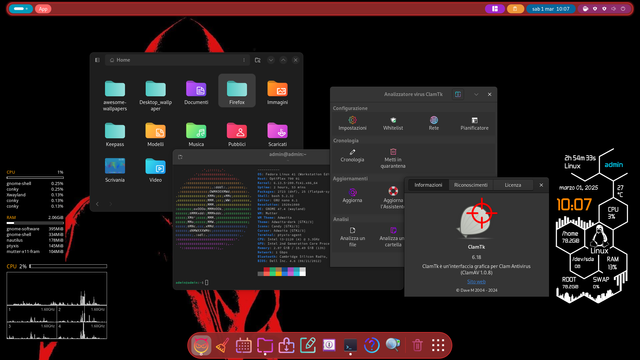Select the awesome-wallpapers folder in Files
Screen dimensions: 640x360
pos(115,96)
